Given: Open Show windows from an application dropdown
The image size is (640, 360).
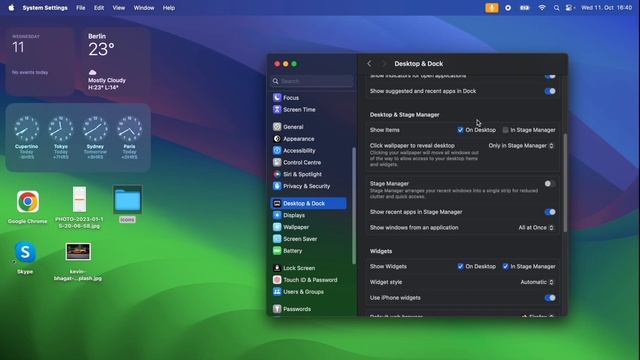Looking at the screenshot, I should point(536,227).
